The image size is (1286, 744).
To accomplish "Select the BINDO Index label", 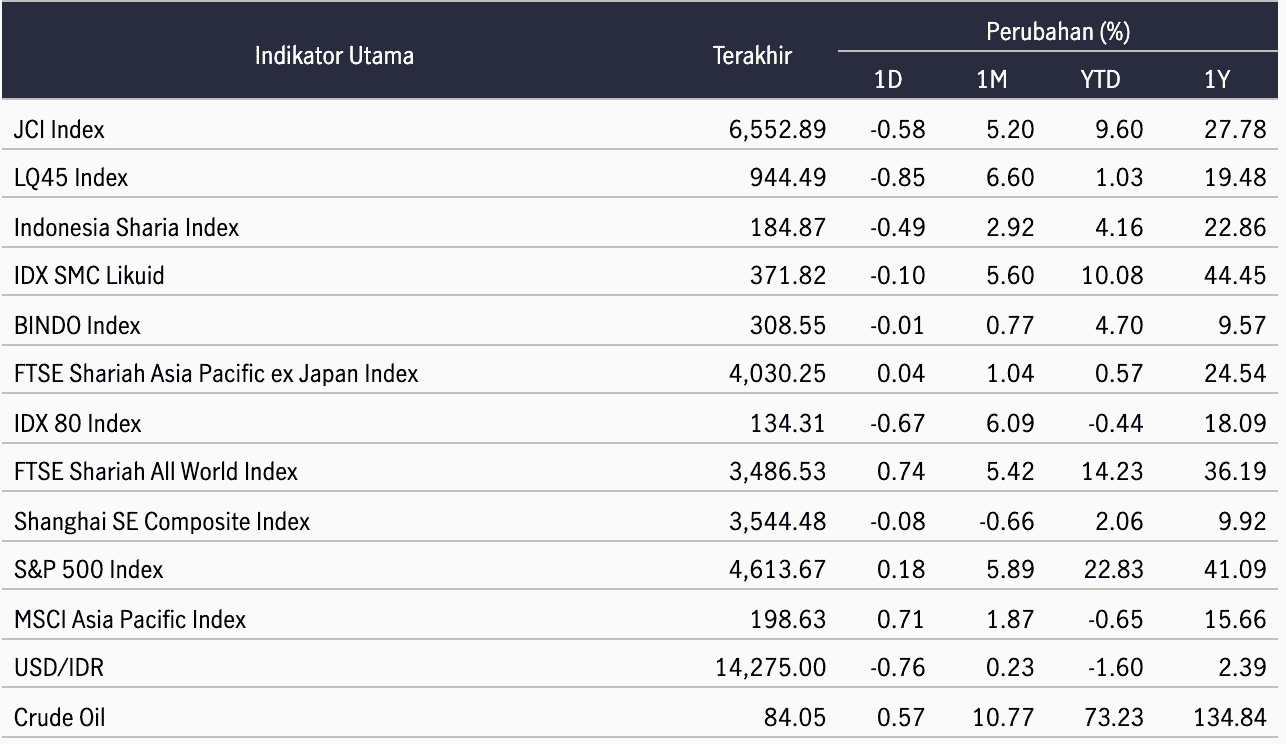I will click(x=77, y=325).
